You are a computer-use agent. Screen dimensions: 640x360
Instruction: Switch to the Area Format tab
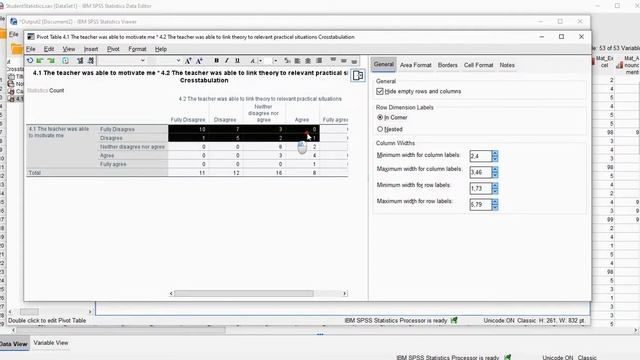click(416, 65)
